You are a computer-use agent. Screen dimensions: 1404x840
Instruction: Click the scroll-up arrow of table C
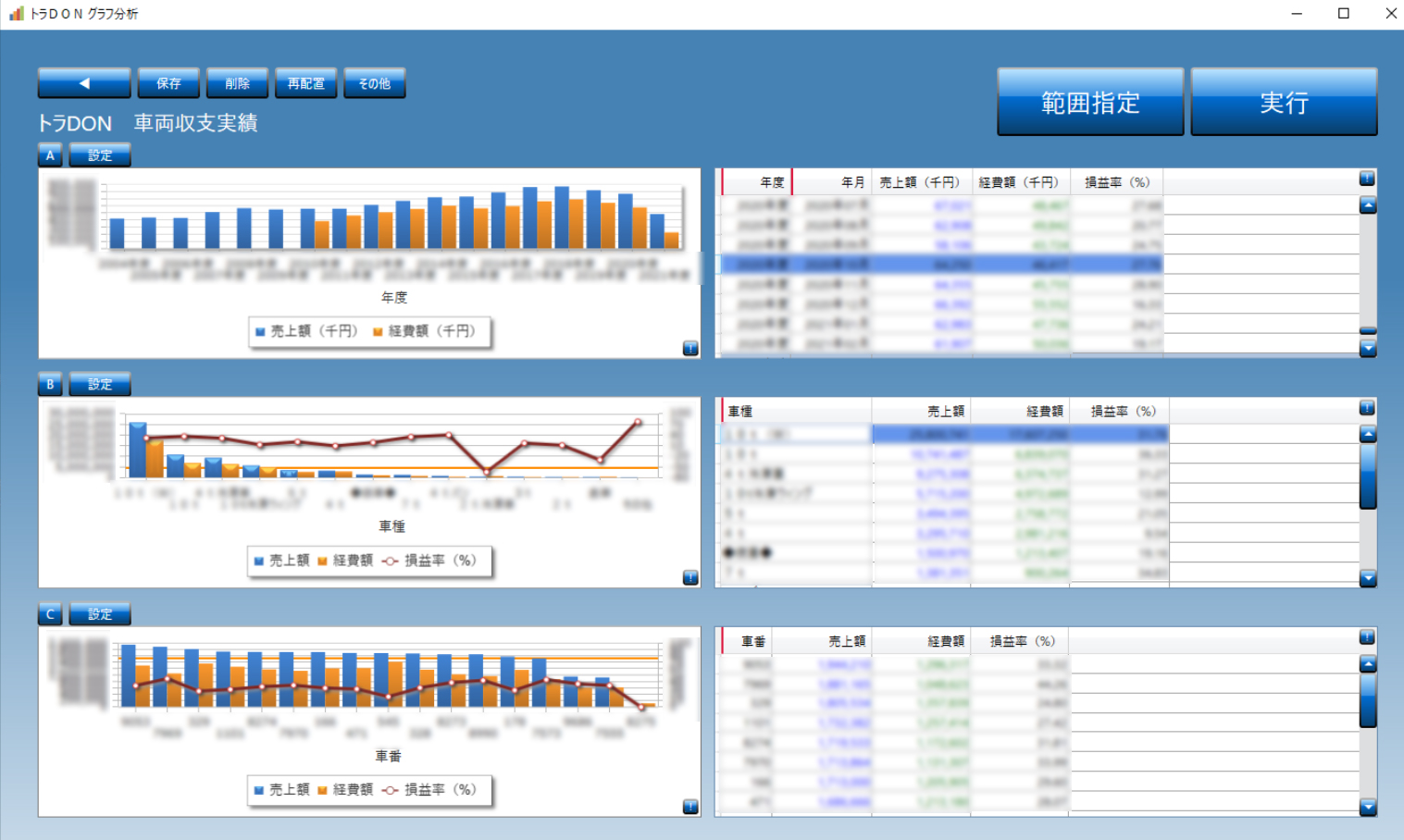(1368, 663)
